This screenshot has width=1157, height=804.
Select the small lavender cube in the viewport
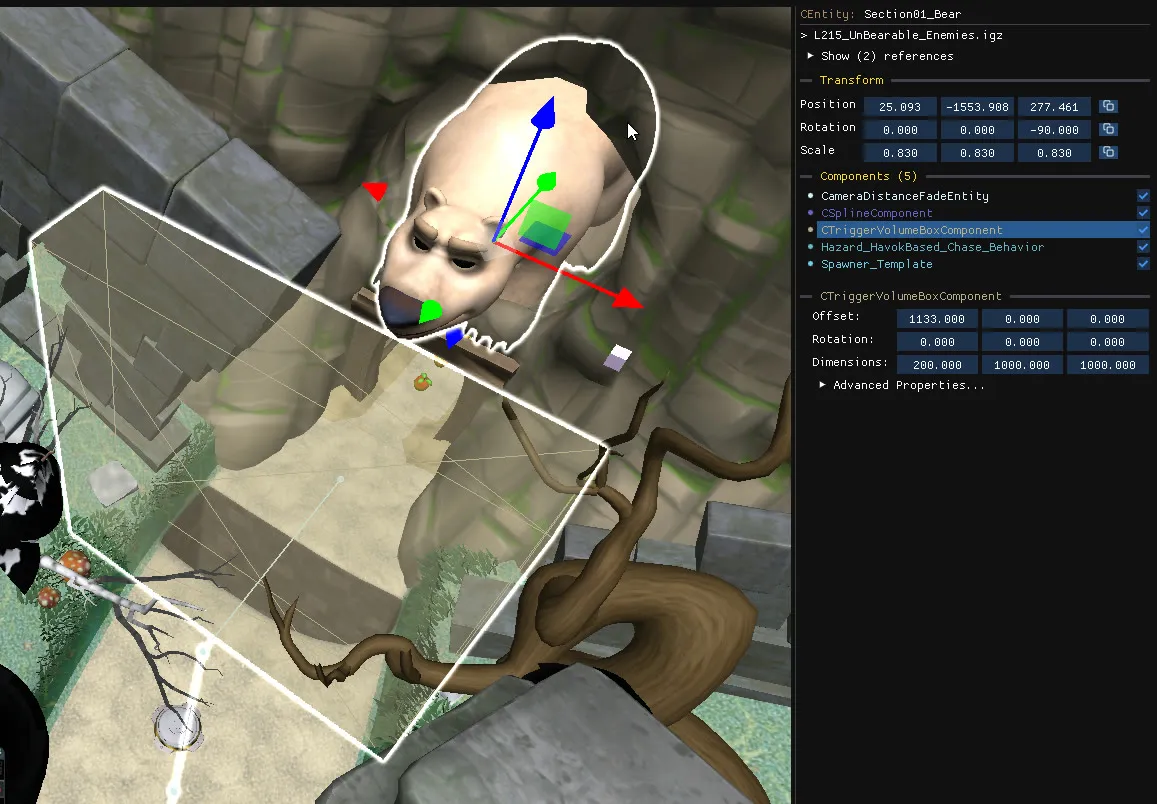coord(618,358)
